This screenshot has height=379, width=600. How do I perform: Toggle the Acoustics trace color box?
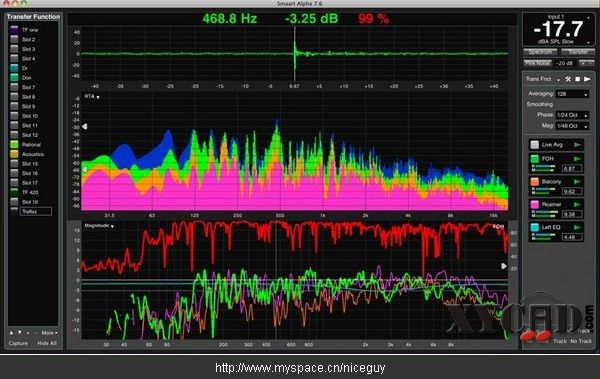click(14, 154)
